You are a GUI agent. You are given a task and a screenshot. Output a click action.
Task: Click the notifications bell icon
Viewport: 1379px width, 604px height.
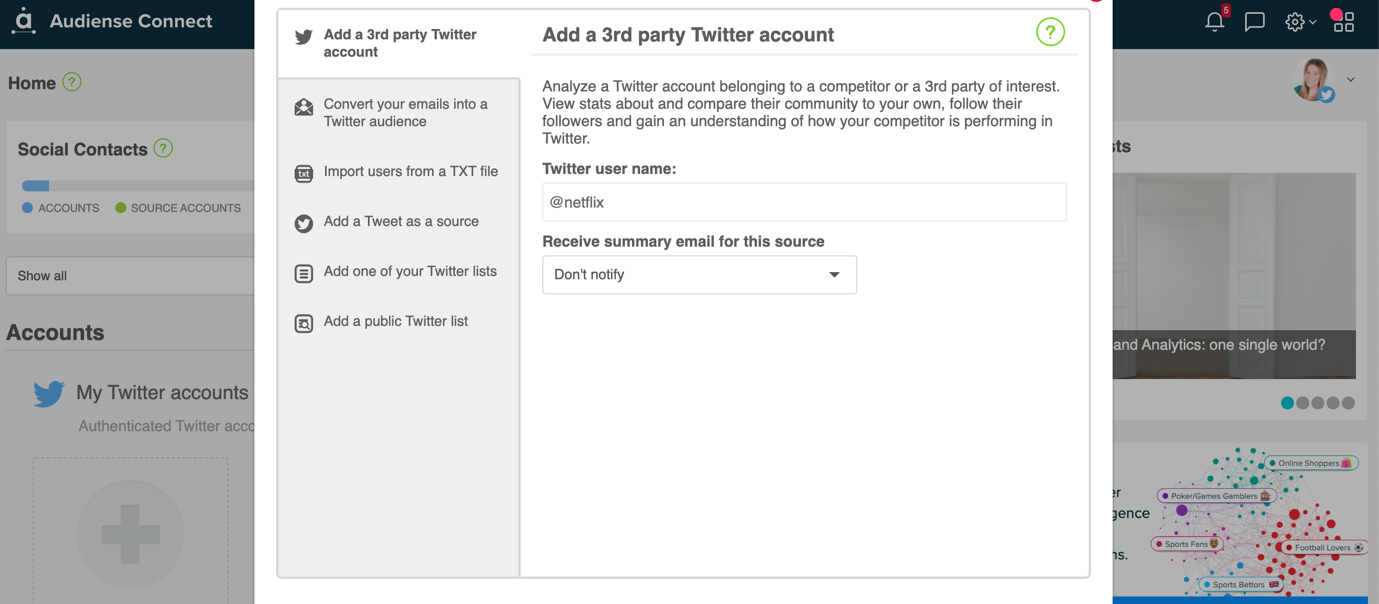coord(1214,21)
